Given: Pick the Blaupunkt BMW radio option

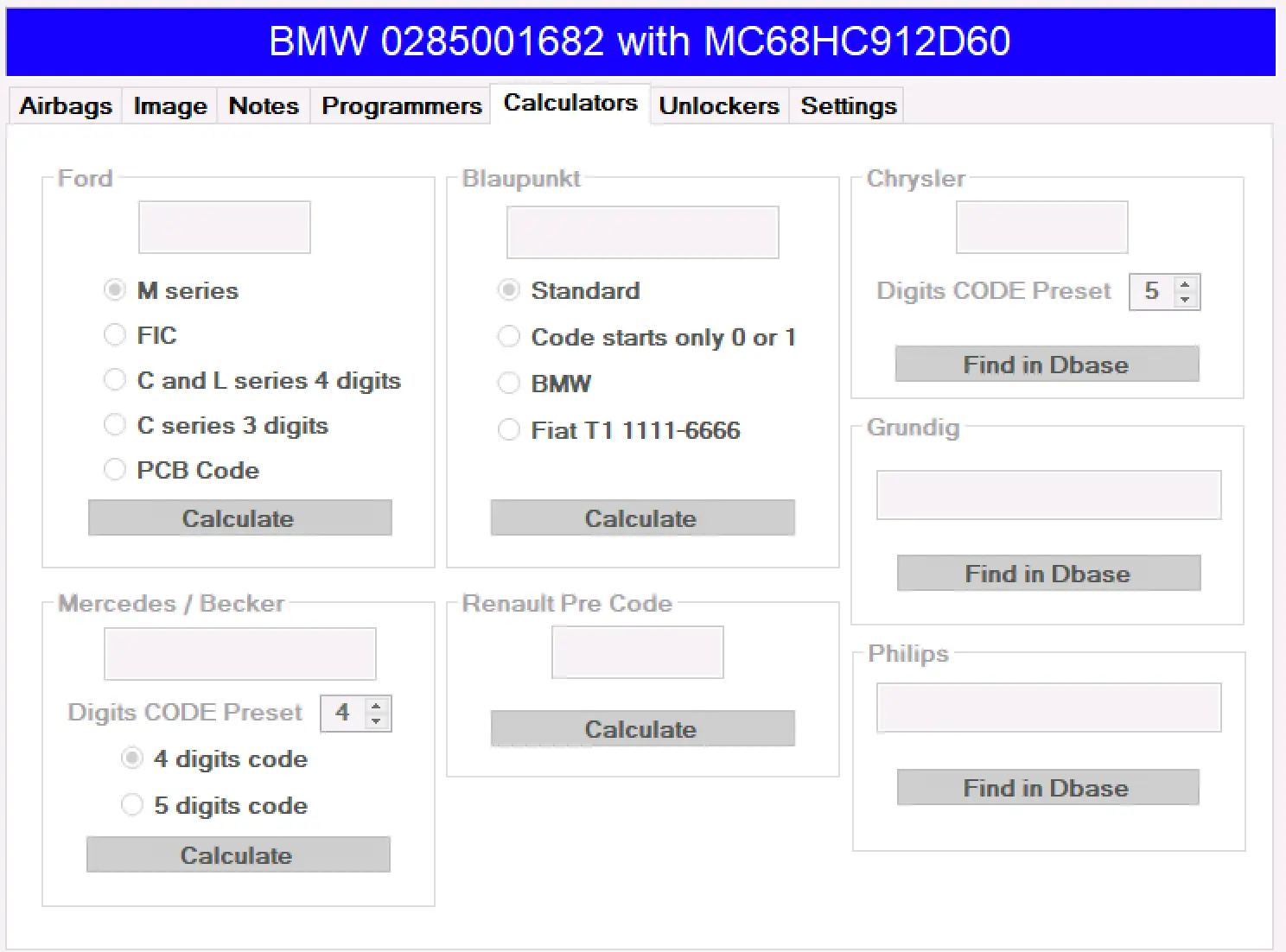Looking at the screenshot, I should point(509,384).
